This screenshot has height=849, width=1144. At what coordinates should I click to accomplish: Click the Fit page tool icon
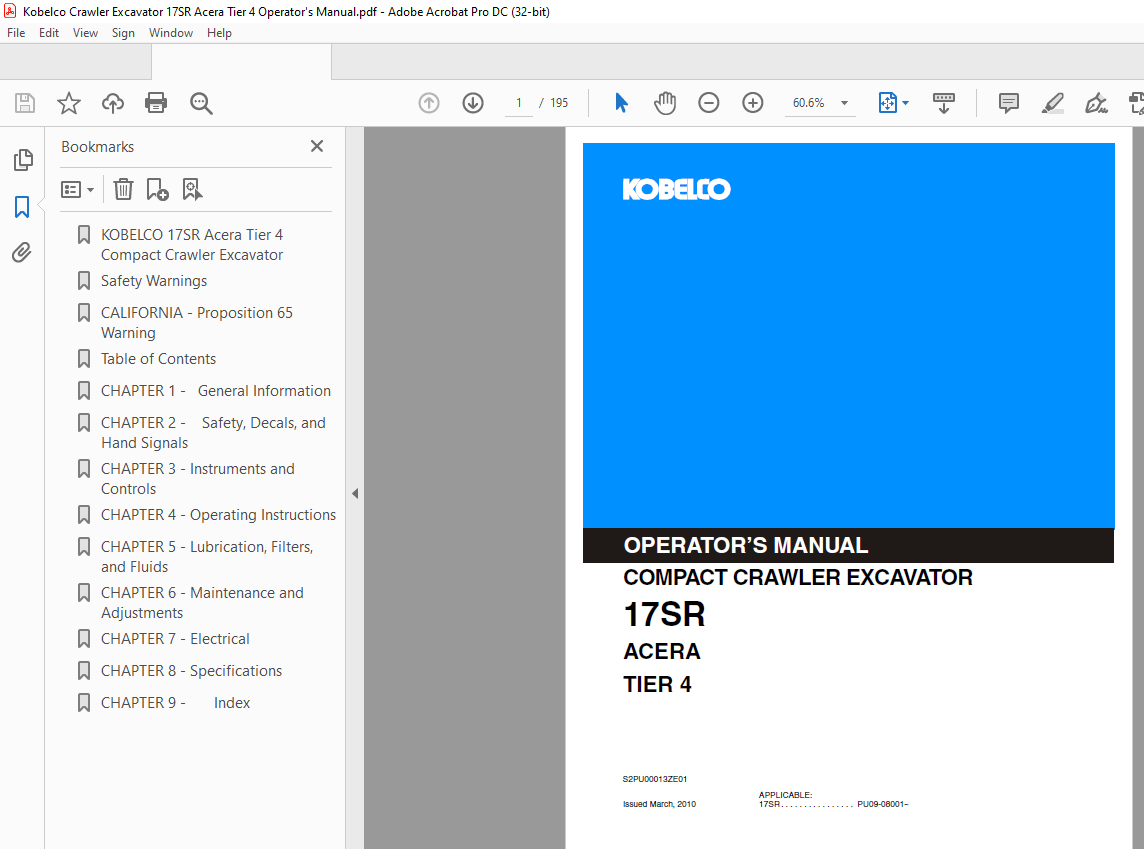coord(888,103)
